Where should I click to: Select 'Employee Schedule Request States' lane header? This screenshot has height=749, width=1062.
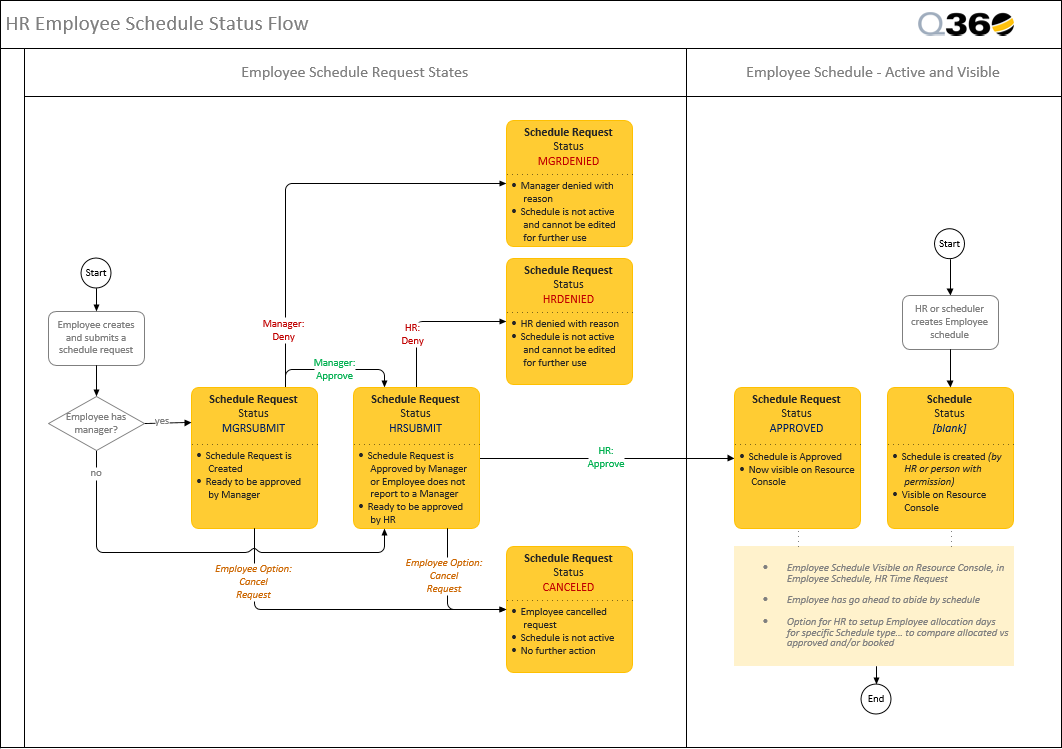(x=355, y=73)
